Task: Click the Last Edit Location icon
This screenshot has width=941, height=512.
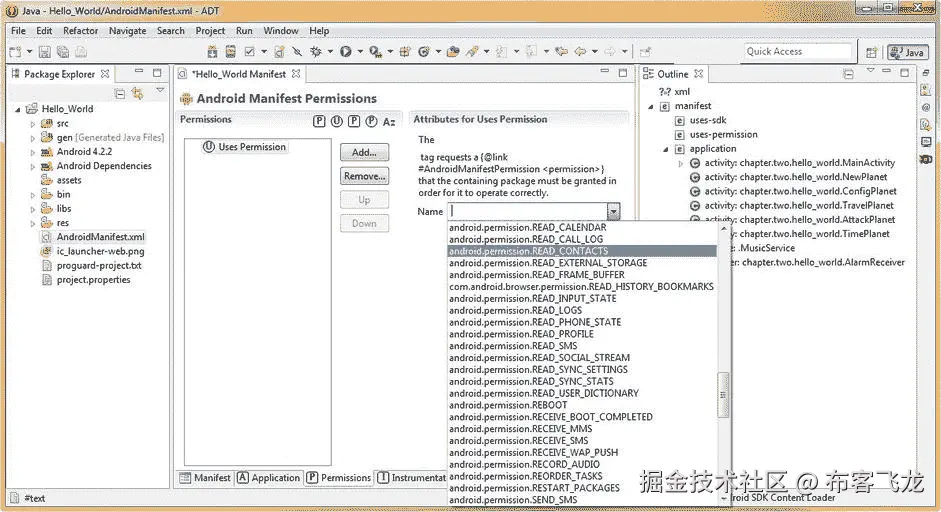Action: 561,52
